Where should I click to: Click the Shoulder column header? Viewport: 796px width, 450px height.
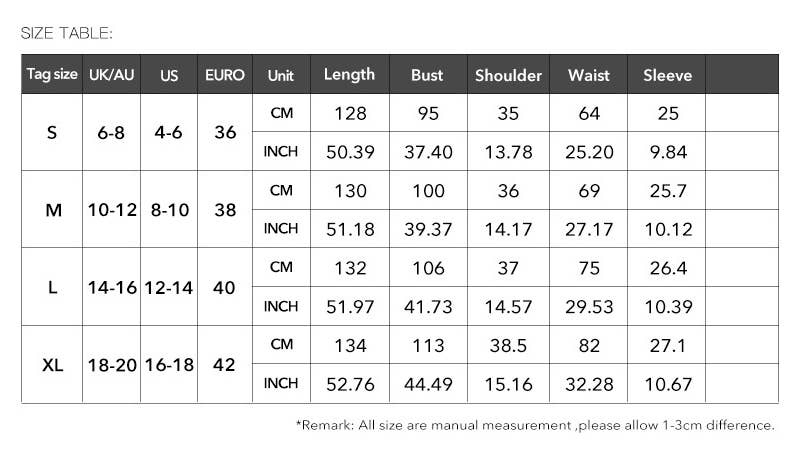pos(508,75)
